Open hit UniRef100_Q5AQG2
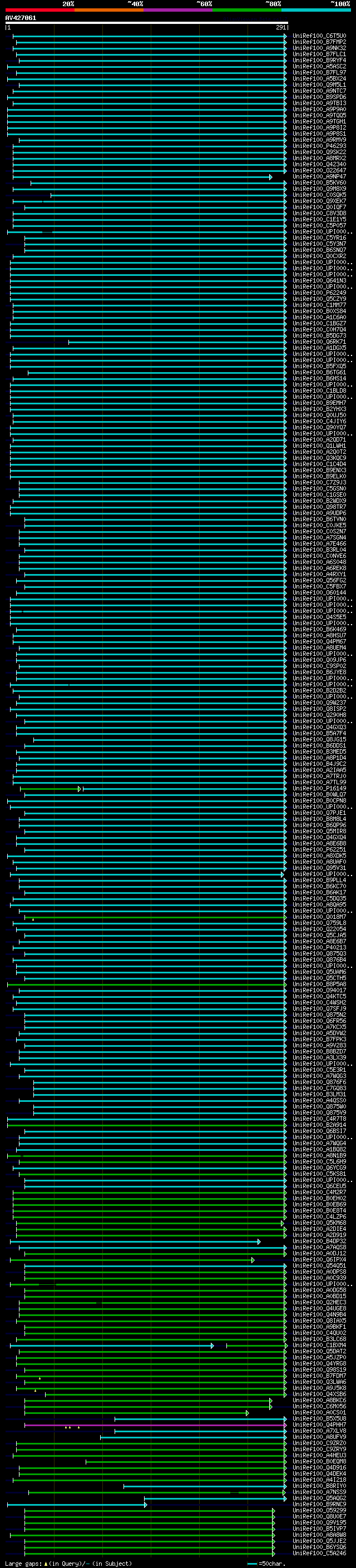The width and height of the screenshot is (356, 1568). pos(319,1498)
